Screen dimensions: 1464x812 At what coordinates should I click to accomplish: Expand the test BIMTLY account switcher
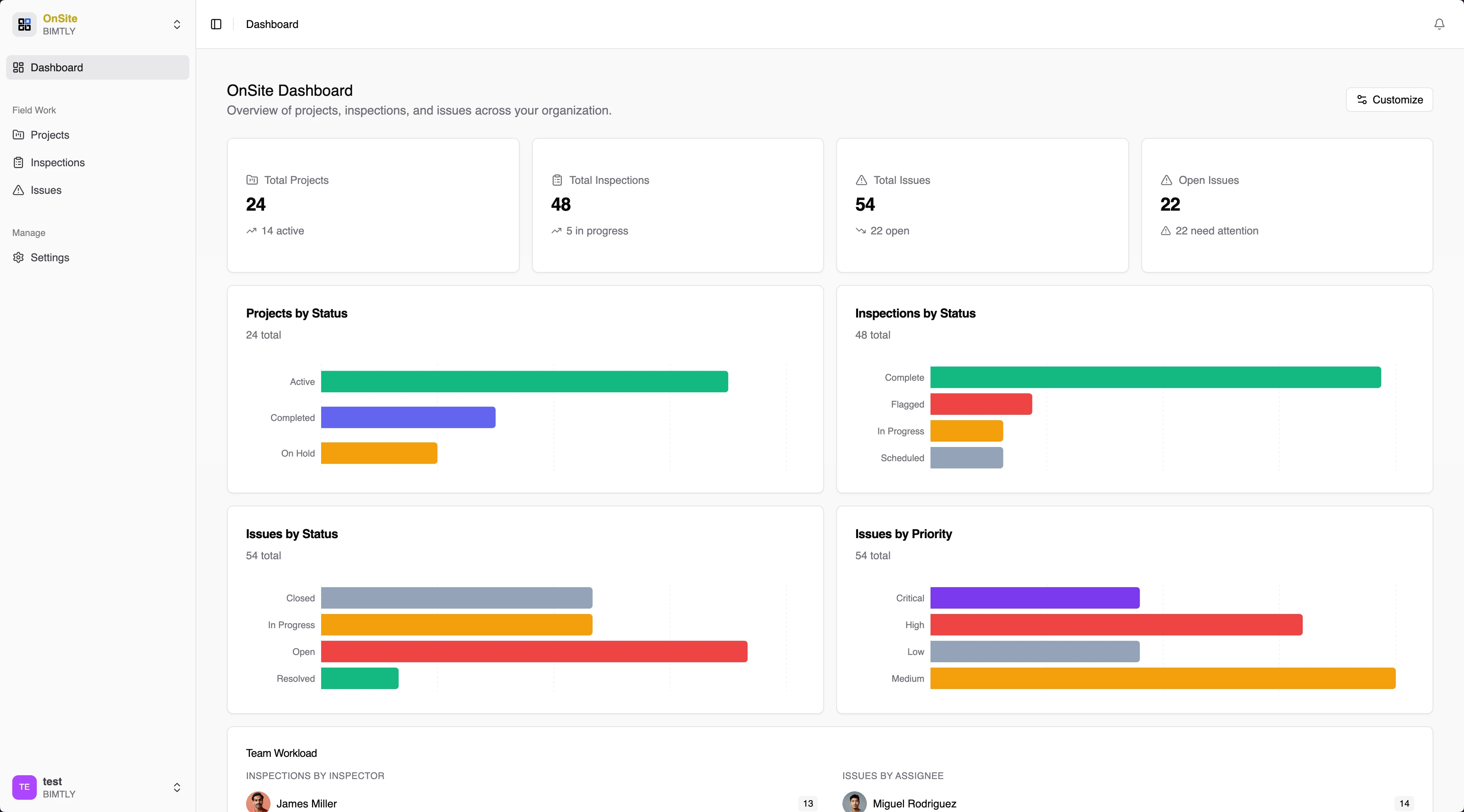click(177, 787)
